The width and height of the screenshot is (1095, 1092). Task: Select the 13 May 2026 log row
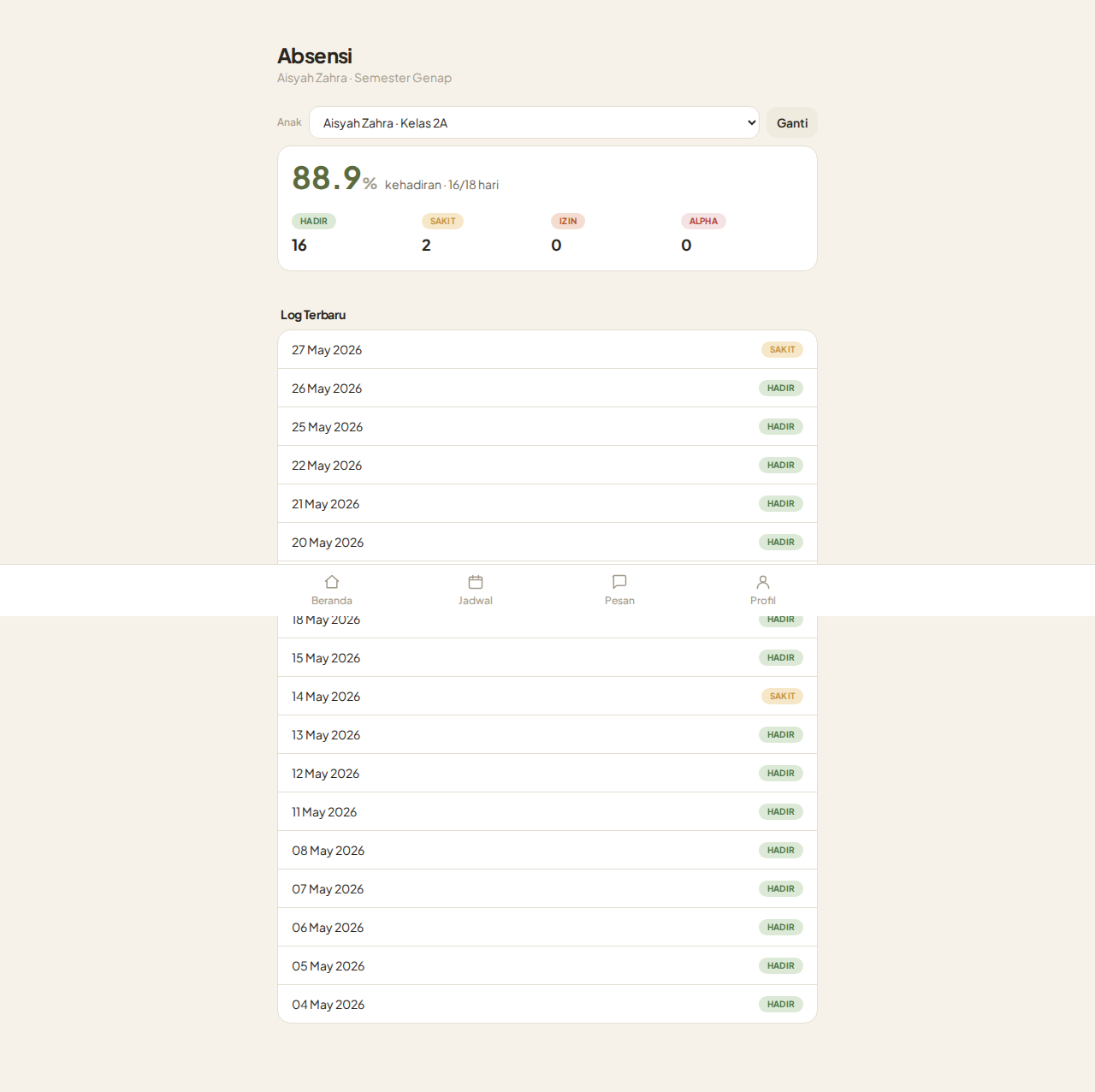coord(547,734)
